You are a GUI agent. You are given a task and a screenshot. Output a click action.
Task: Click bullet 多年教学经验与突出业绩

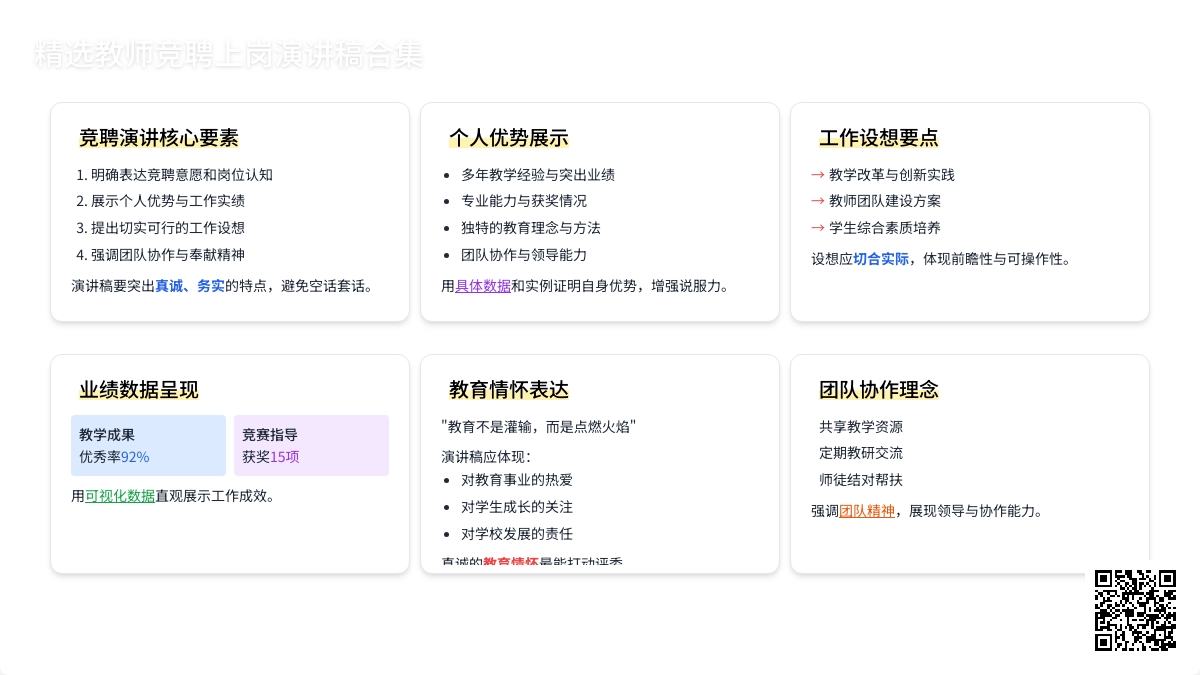click(x=538, y=174)
